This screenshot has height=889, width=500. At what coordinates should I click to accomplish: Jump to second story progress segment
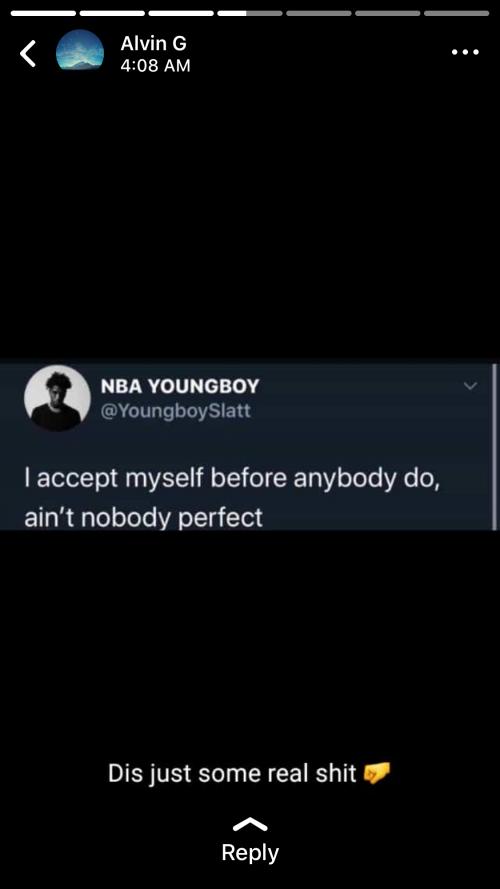point(112,13)
